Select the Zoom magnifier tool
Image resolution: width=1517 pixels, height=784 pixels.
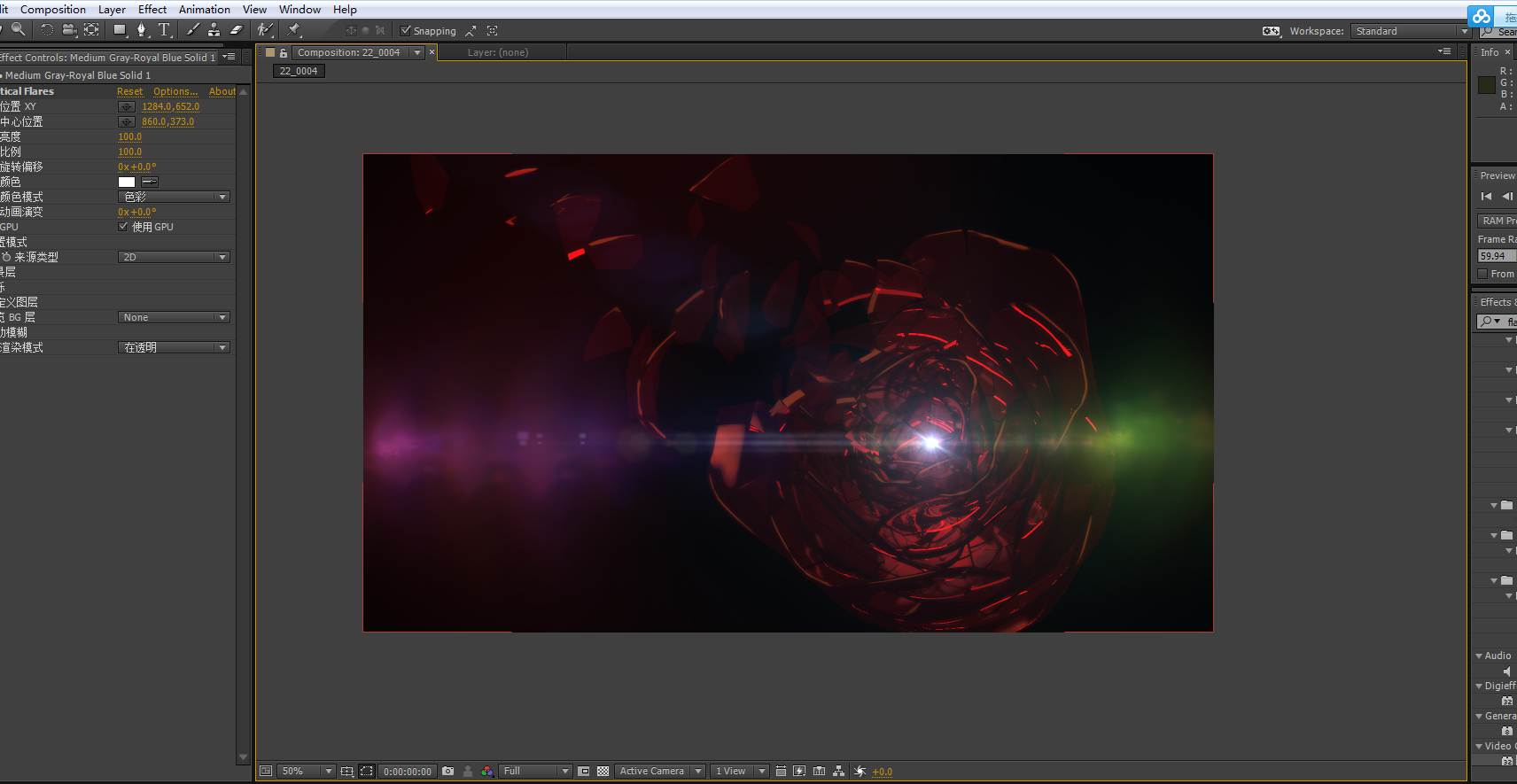[x=18, y=30]
